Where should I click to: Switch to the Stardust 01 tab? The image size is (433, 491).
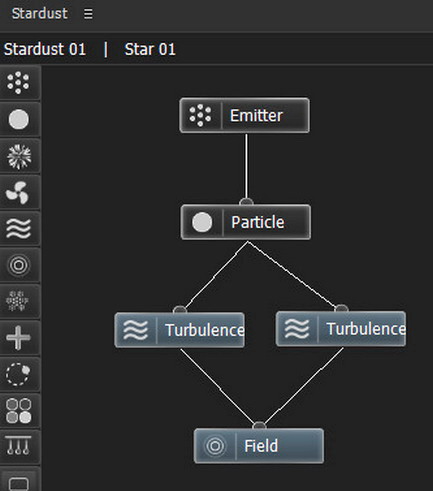[x=45, y=49]
